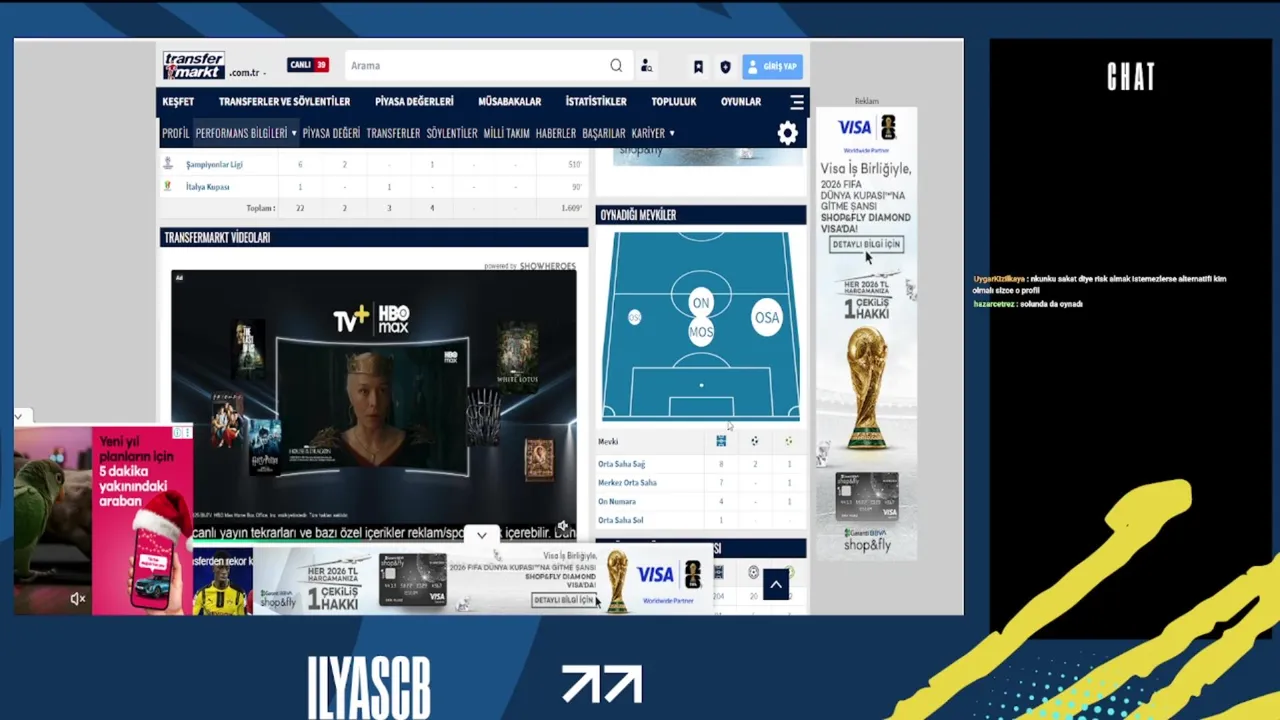
Task: Open the Orta Saha Sağ position link
Action: pyautogui.click(x=621, y=464)
